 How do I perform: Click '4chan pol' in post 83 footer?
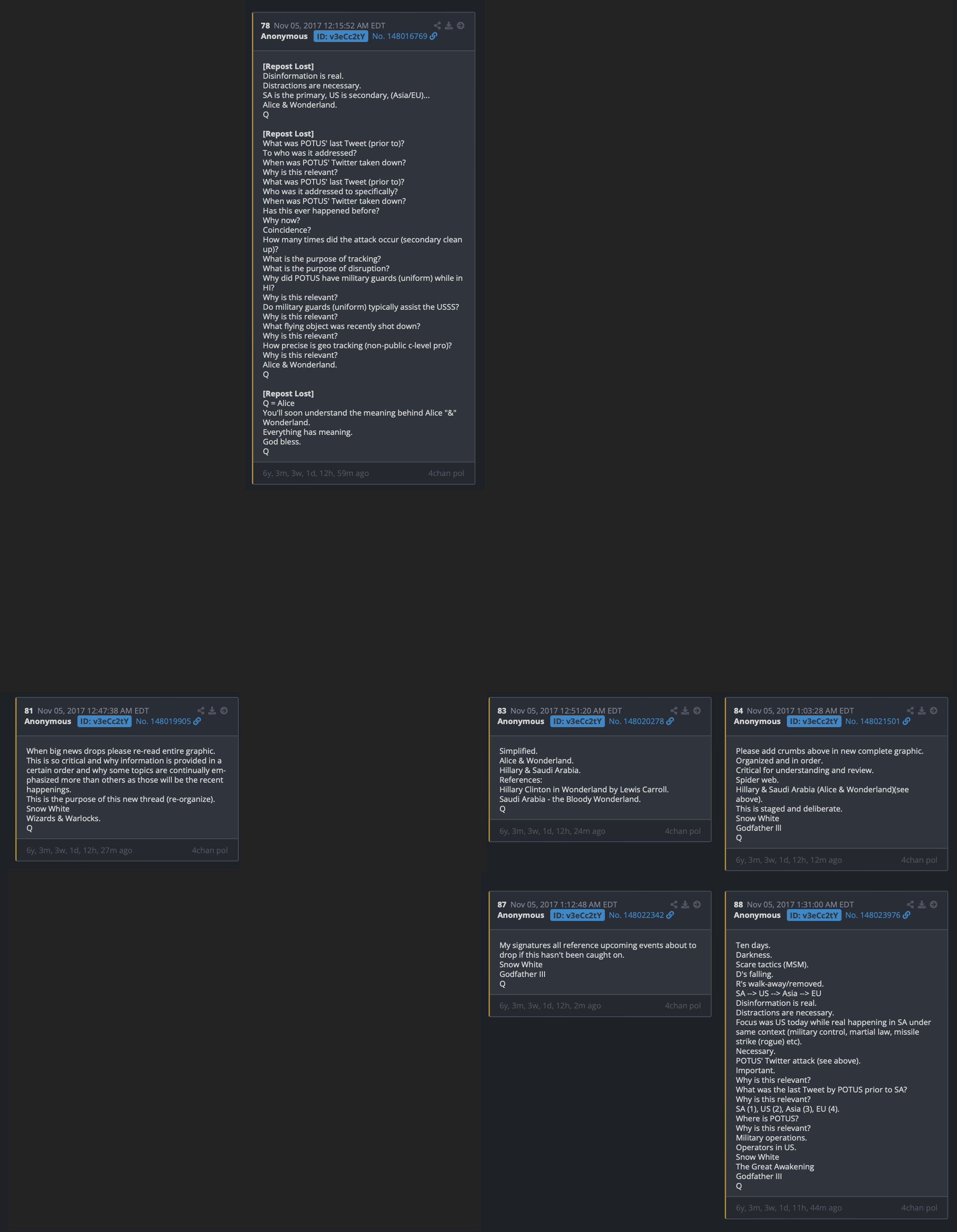[683, 832]
